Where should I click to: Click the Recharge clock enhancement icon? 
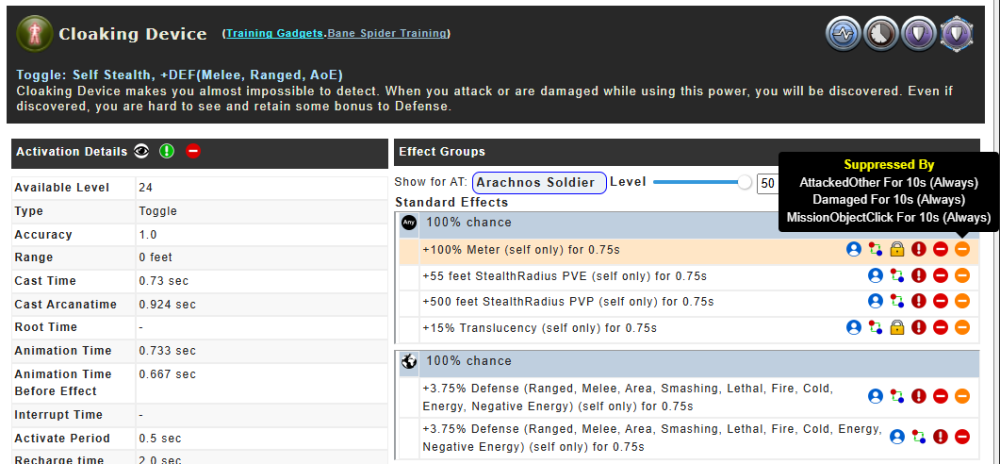coord(882,33)
